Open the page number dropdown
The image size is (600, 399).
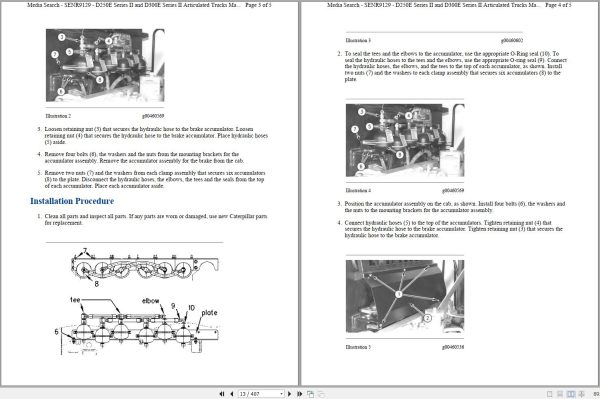(x=282, y=394)
